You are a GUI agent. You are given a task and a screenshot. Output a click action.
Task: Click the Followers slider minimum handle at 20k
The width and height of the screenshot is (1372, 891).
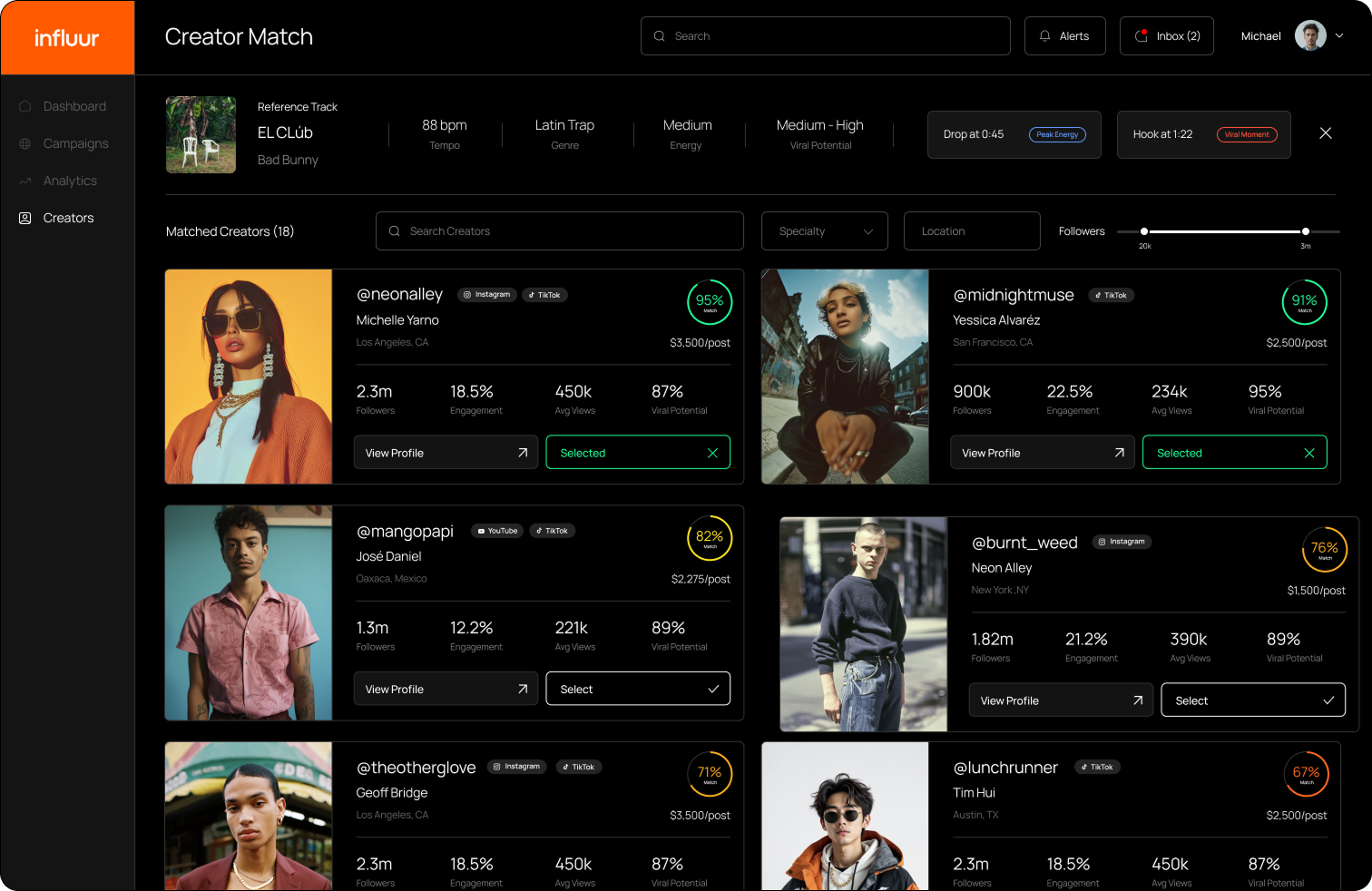tap(1144, 231)
